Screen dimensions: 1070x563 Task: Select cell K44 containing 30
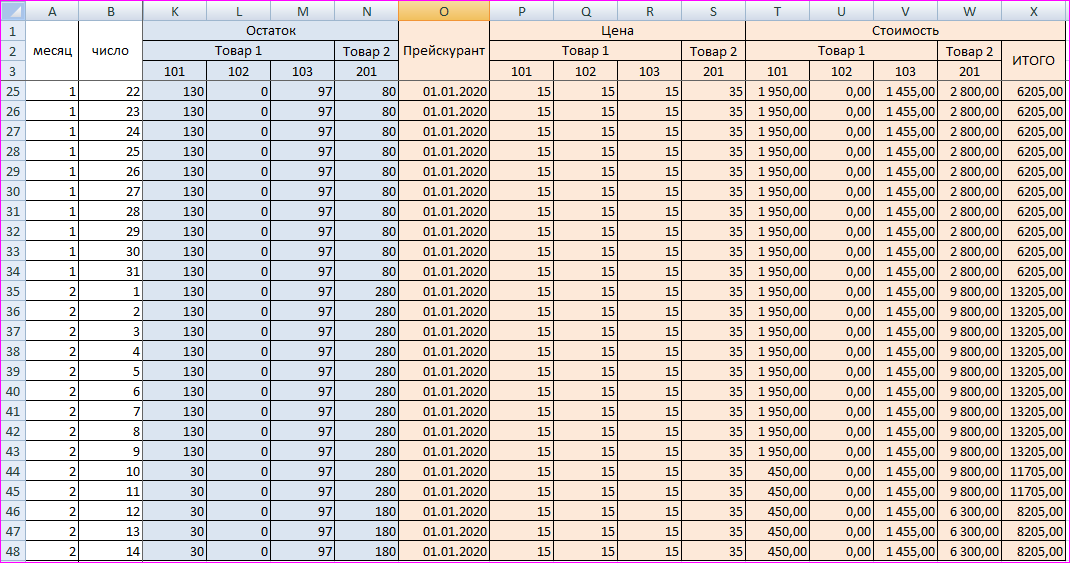click(x=175, y=471)
